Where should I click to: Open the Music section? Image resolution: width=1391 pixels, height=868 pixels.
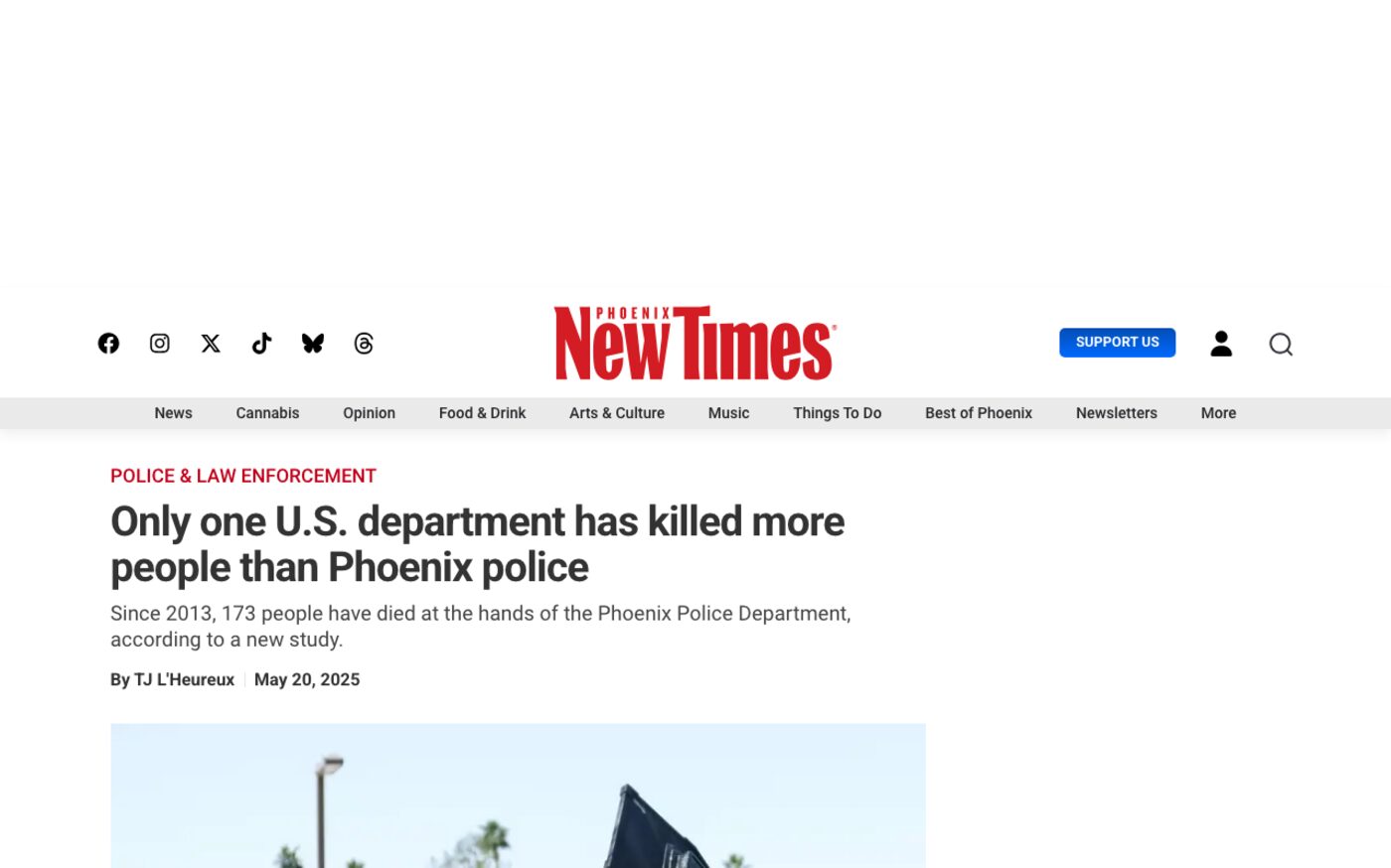(728, 413)
